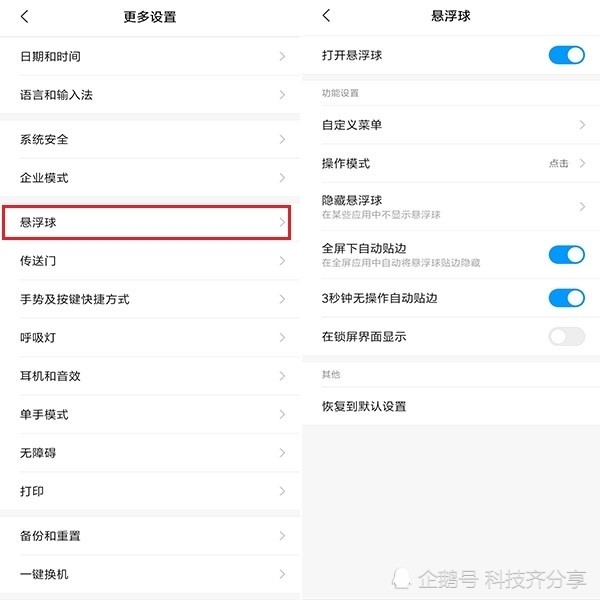Open 手势及按键快捷方式 menu item

point(150,299)
